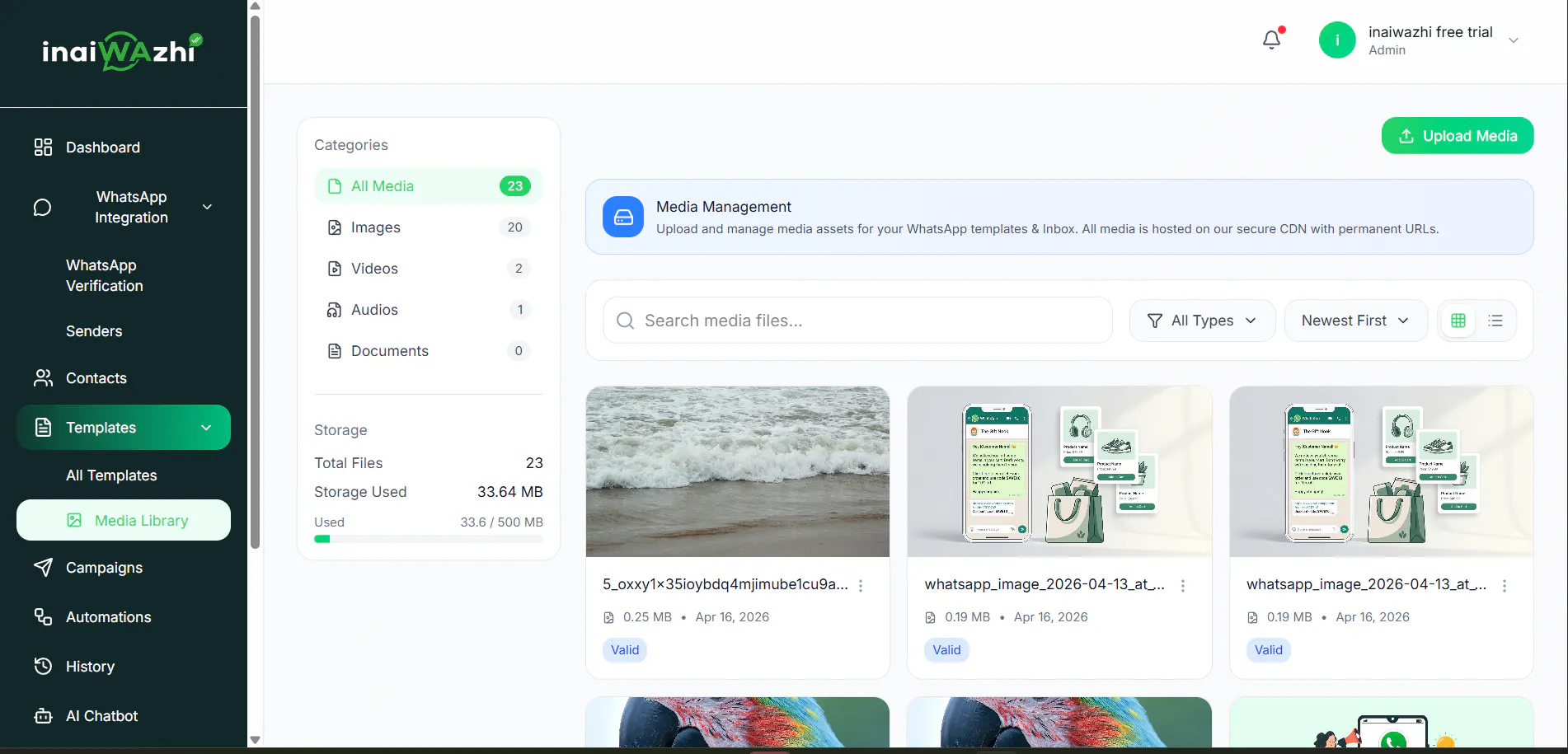Filter by Videos category

(429, 269)
